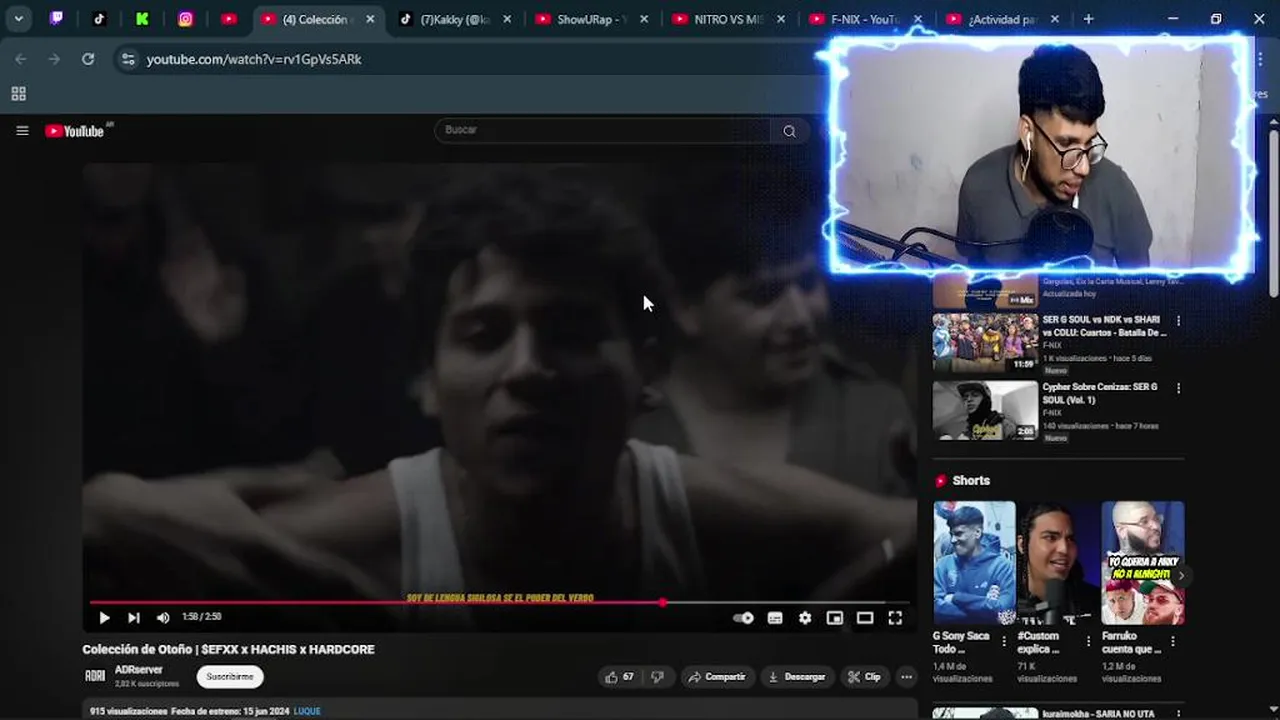The image size is (1280, 720).
Task: Open the G Sony Saca Todo short
Action: pyautogui.click(x=974, y=563)
